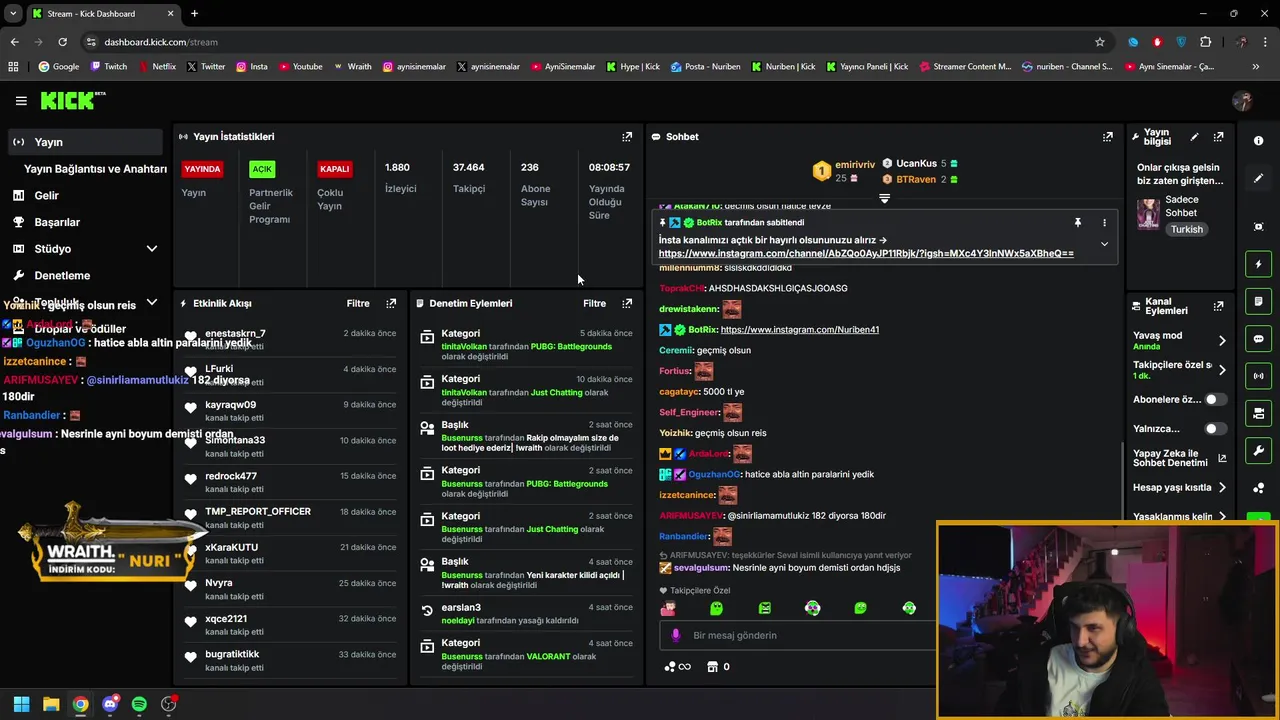Image resolution: width=1280 pixels, height=720 pixels.
Task: Click the browser address bar
Action: coord(590,42)
